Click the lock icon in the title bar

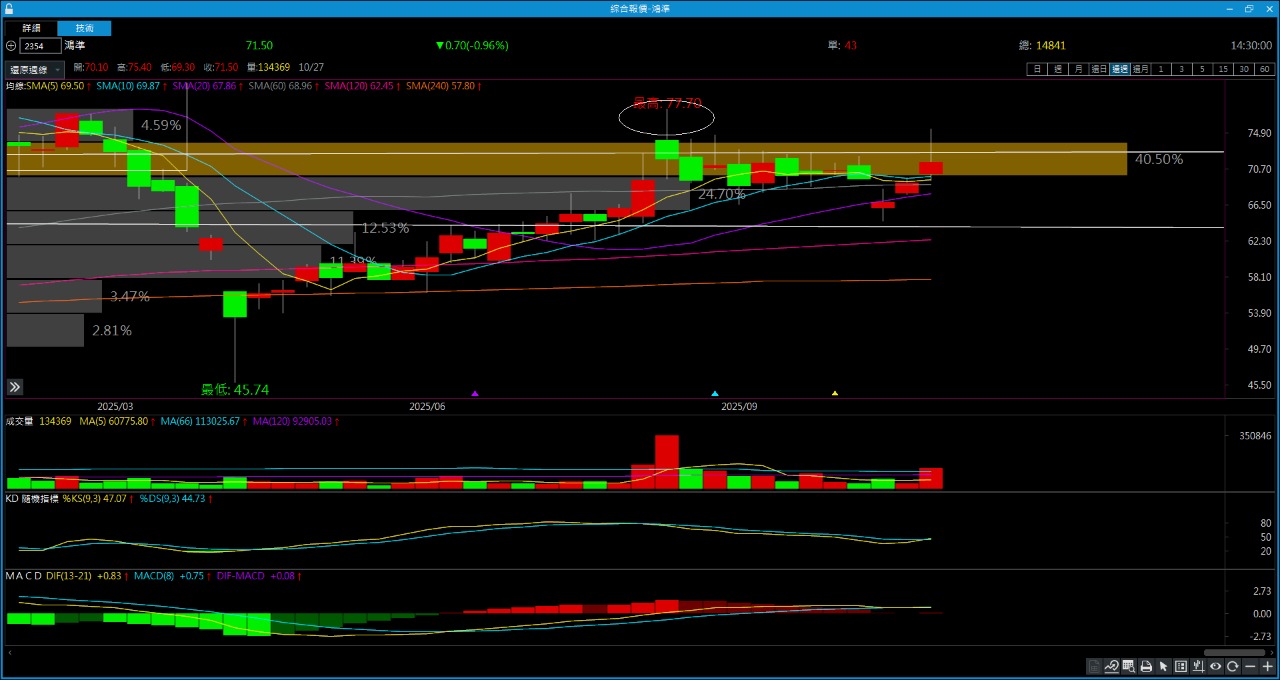[x=9, y=8]
